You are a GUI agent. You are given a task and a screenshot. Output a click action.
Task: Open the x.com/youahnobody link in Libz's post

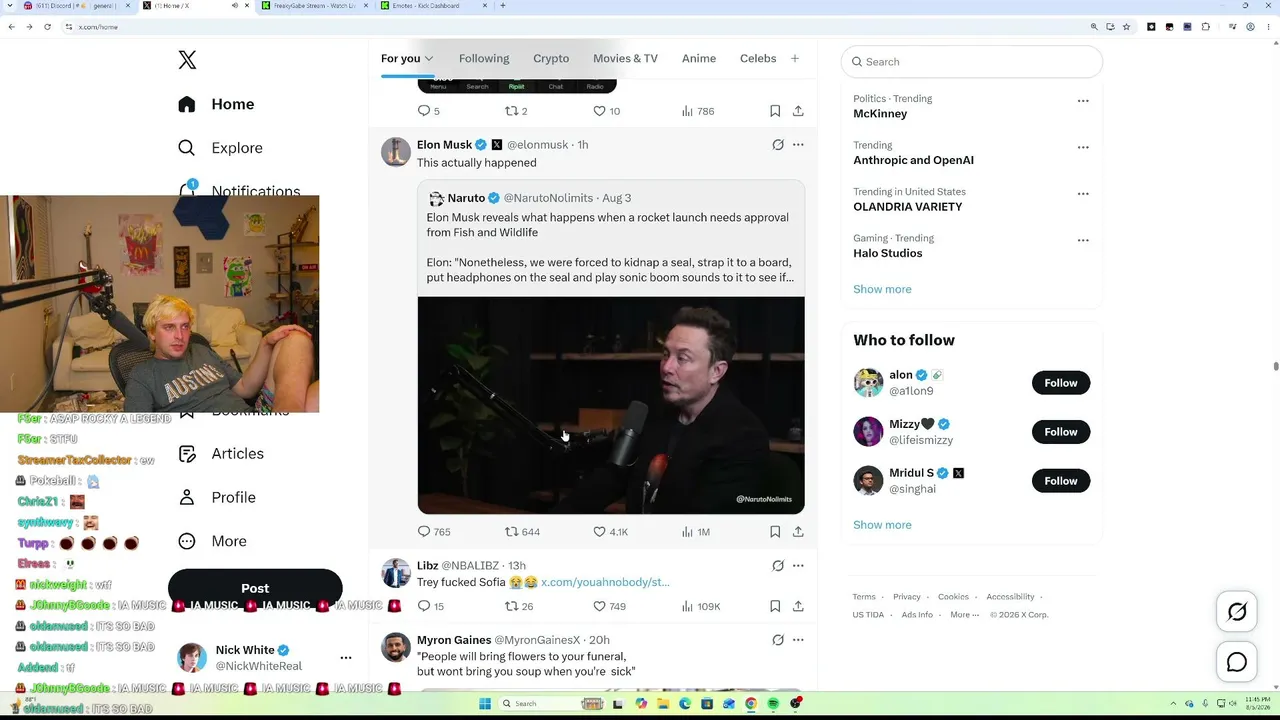(x=605, y=582)
